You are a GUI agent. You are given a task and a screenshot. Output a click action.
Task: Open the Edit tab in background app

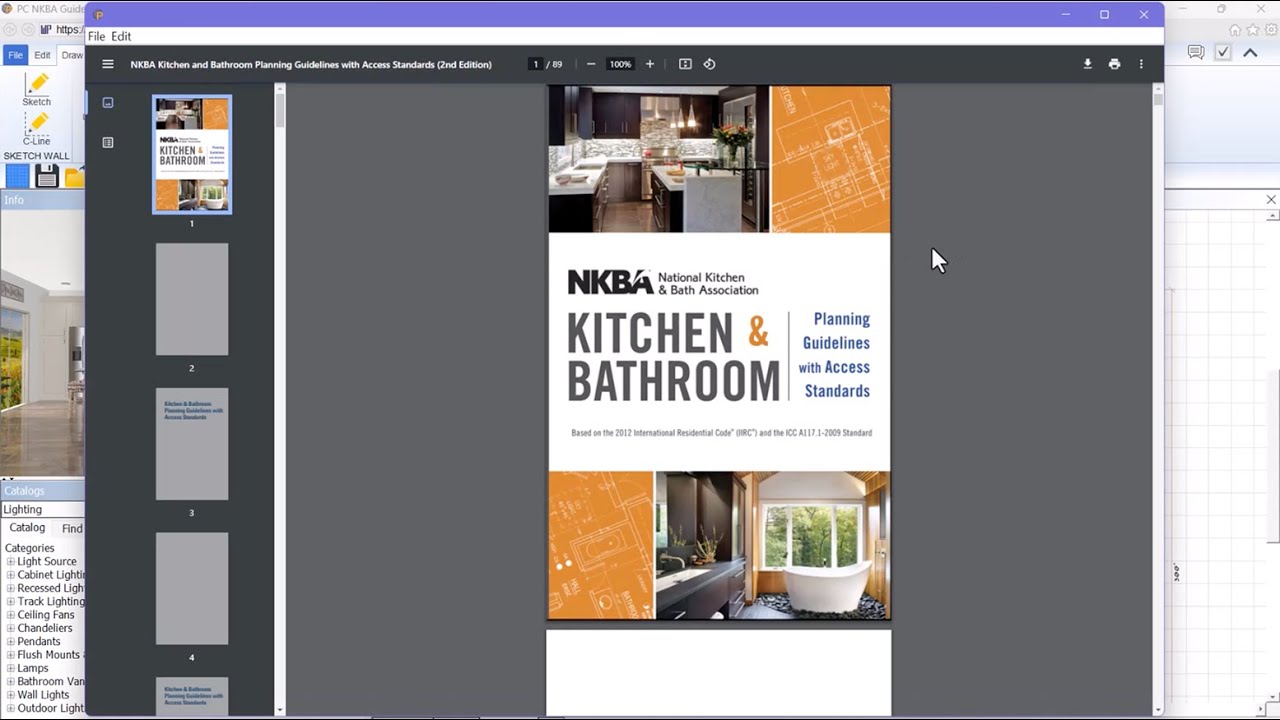click(x=42, y=55)
